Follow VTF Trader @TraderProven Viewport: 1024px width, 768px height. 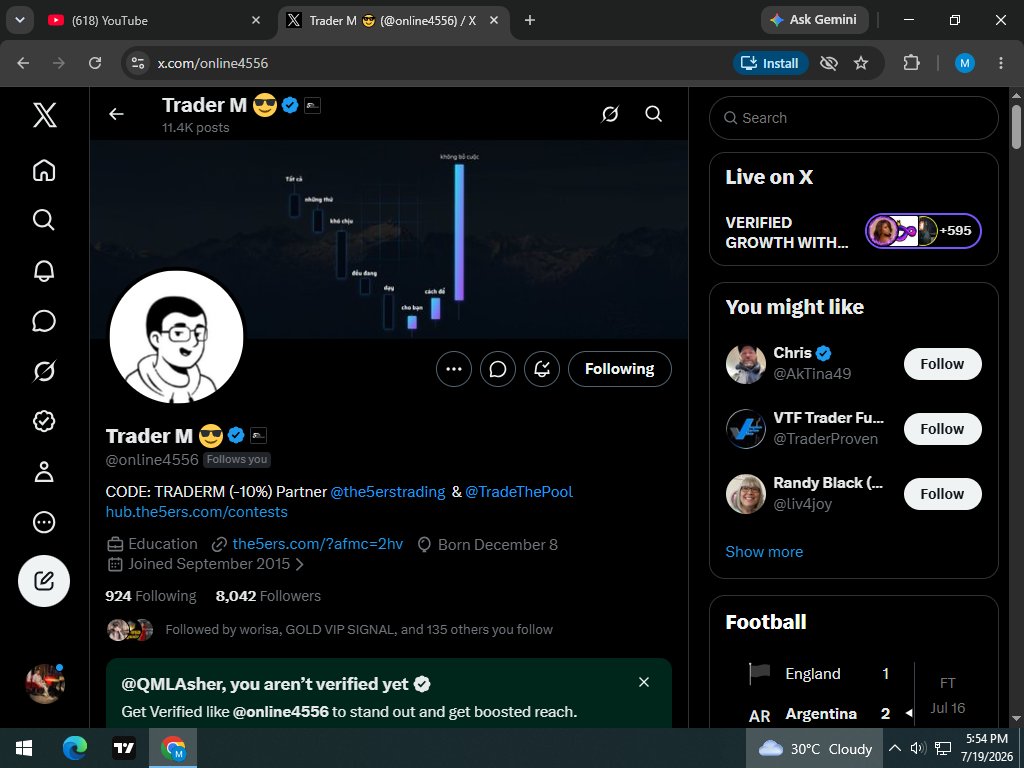pyautogui.click(x=942, y=429)
